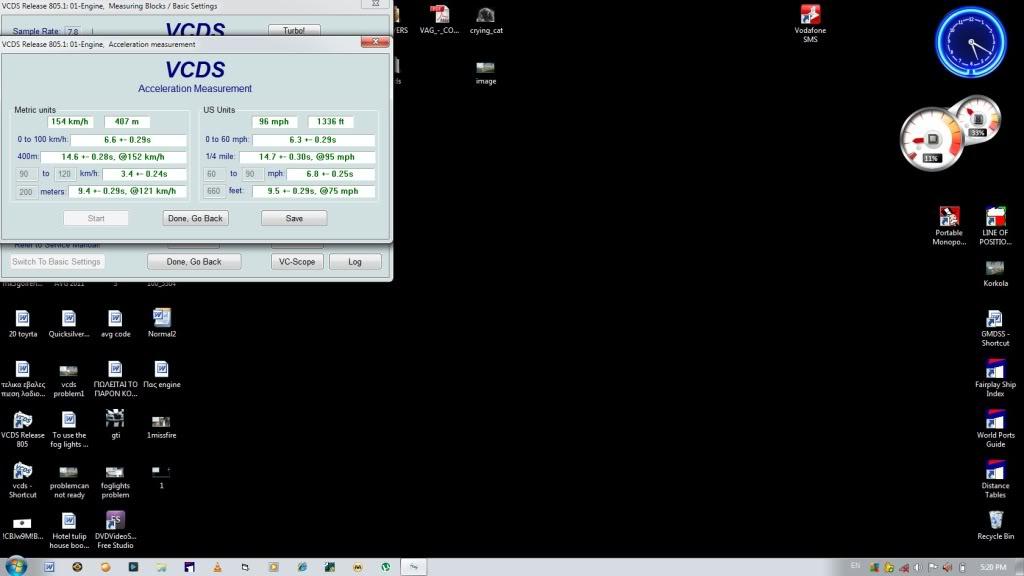Click Done, Go Back in Acceleration Measurement

click(195, 218)
